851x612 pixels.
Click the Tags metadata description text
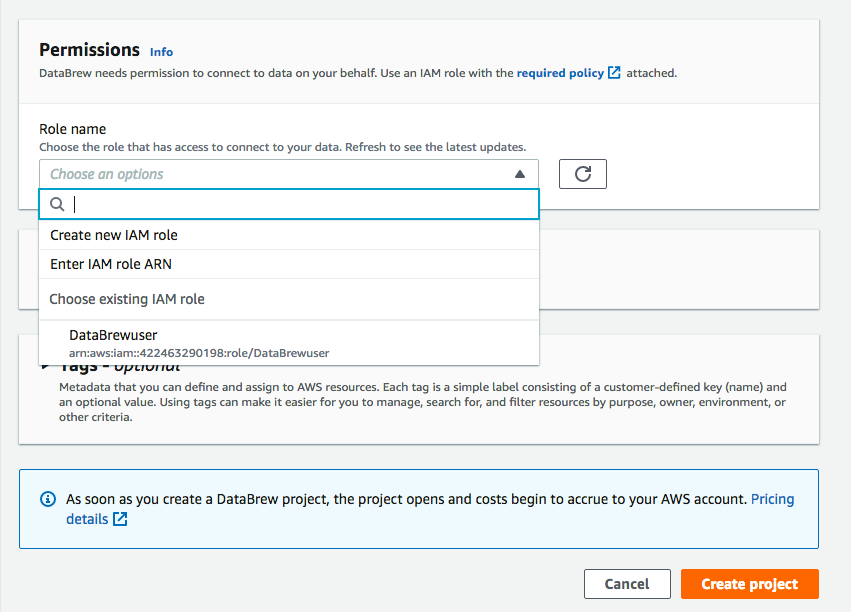pos(423,402)
